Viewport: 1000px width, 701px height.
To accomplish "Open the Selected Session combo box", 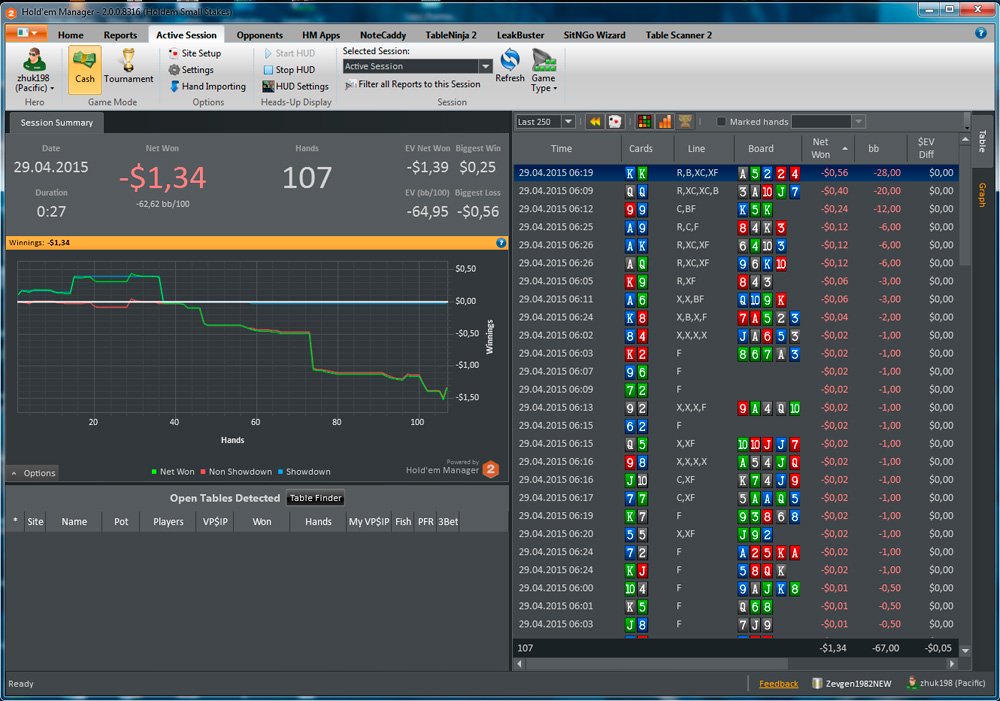I will point(418,66).
